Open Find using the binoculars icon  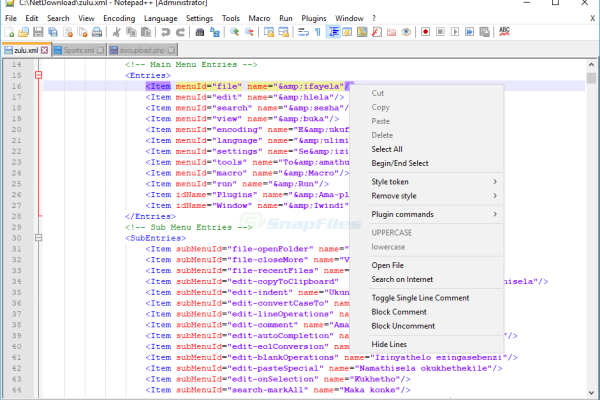pyautogui.click(x=198, y=32)
